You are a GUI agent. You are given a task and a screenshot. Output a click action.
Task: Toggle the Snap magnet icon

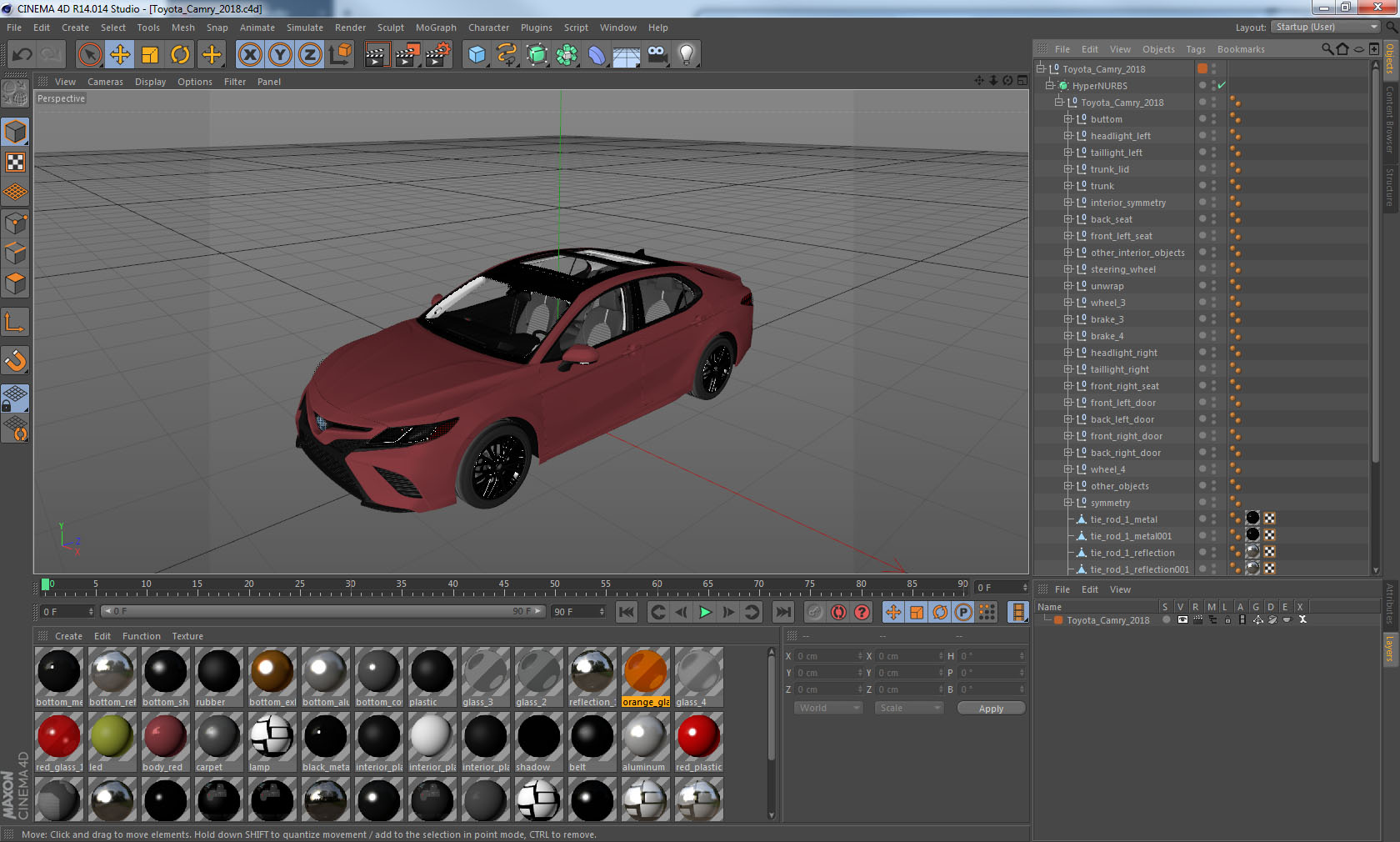[x=15, y=360]
